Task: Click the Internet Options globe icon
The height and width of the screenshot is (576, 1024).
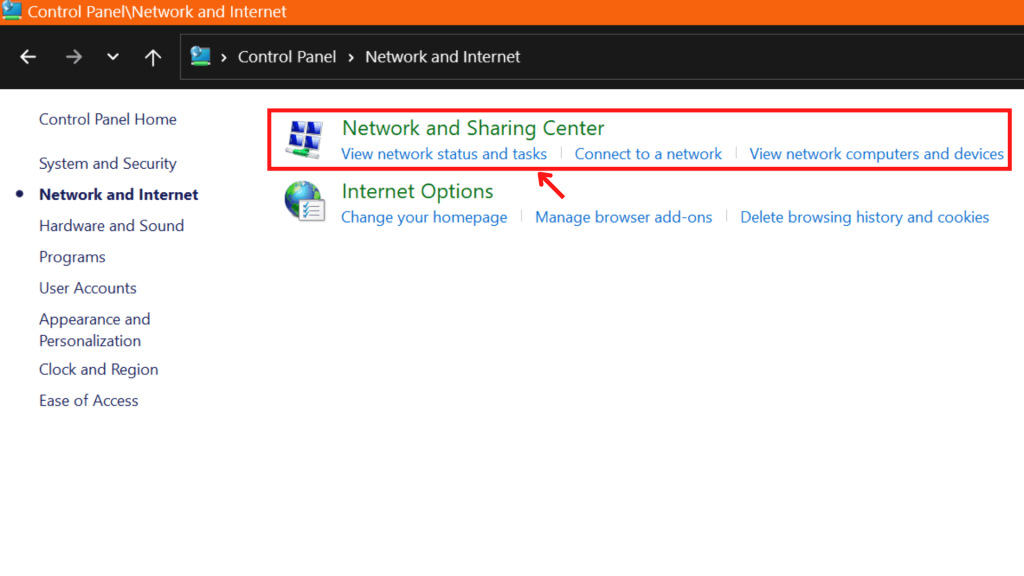Action: (x=304, y=201)
